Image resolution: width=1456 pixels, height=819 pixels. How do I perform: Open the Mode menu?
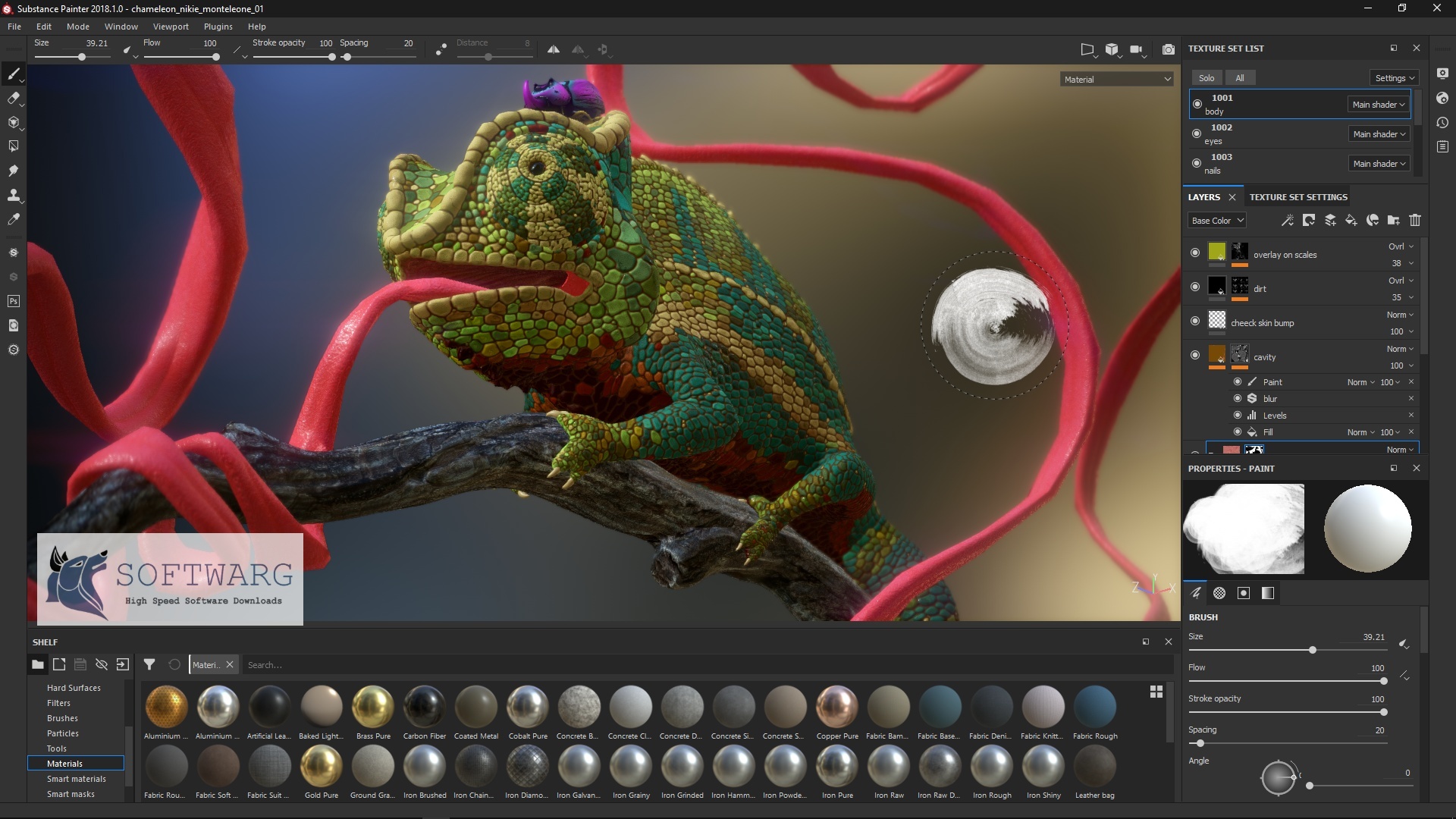point(78,27)
